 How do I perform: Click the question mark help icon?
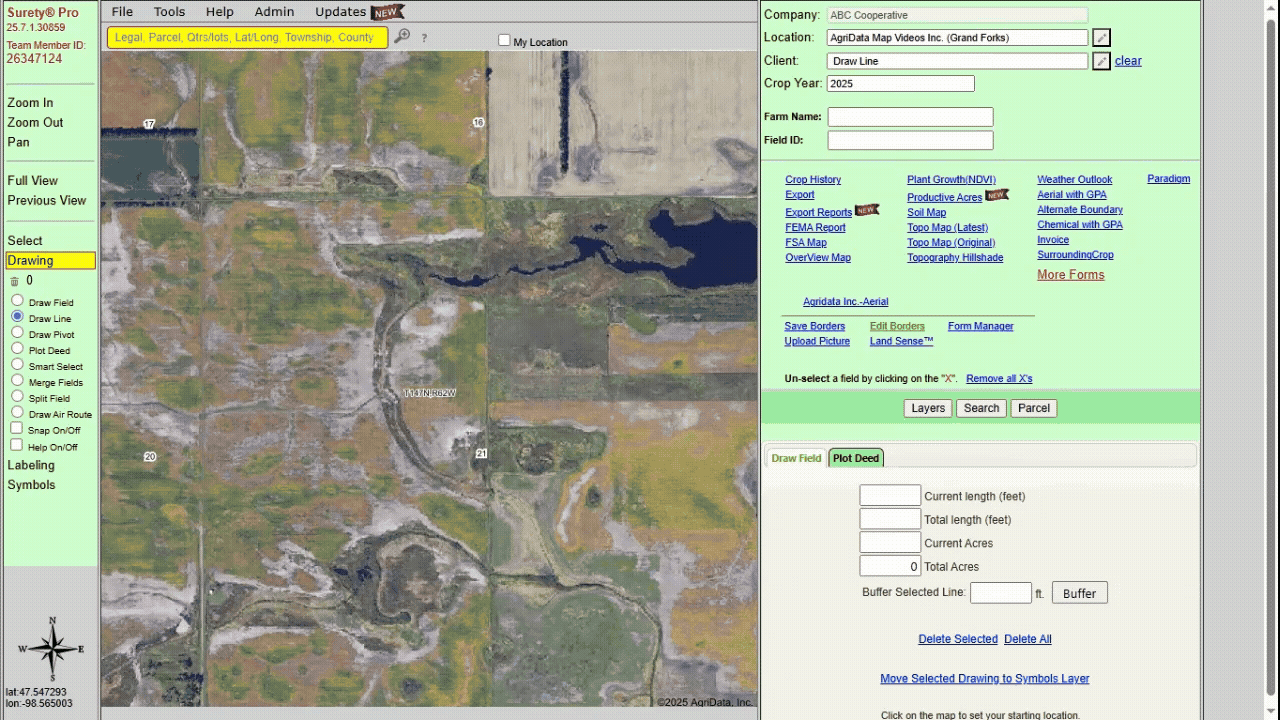(x=424, y=38)
